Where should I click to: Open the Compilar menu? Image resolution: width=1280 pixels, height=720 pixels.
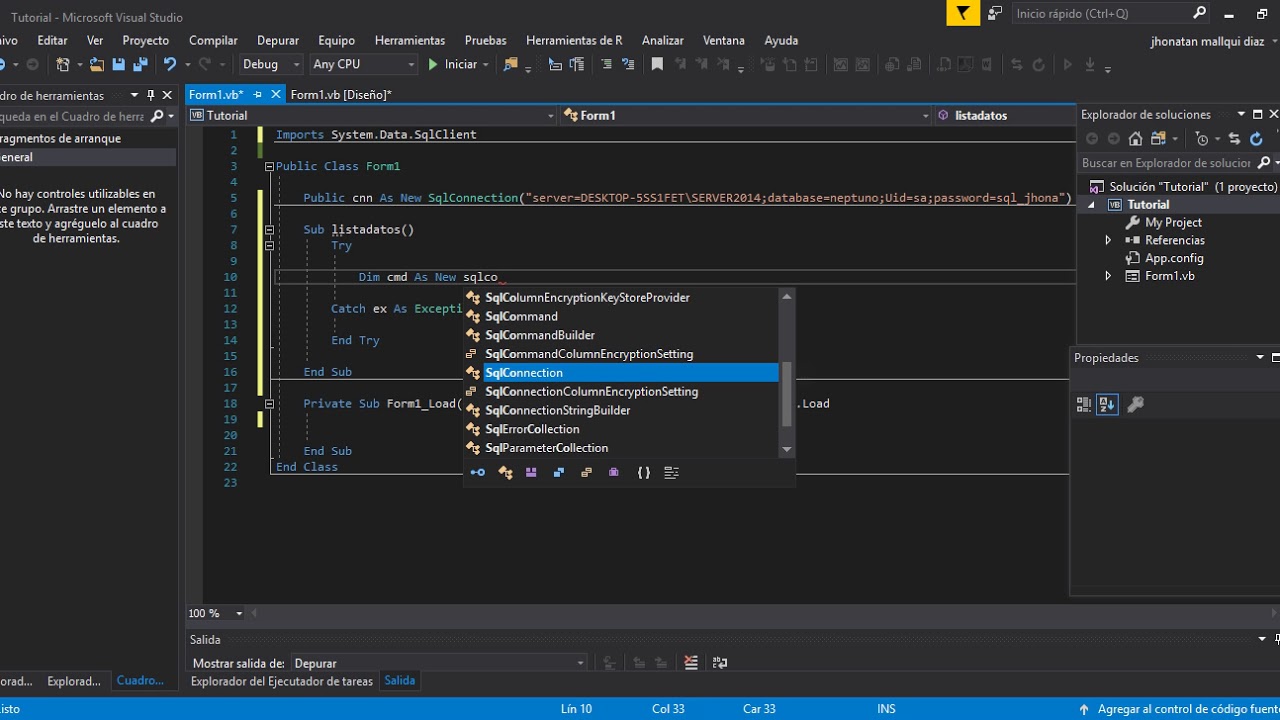[213, 40]
